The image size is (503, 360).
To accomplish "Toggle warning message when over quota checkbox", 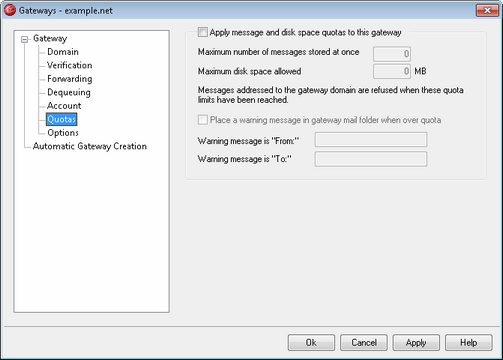I will point(203,120).
